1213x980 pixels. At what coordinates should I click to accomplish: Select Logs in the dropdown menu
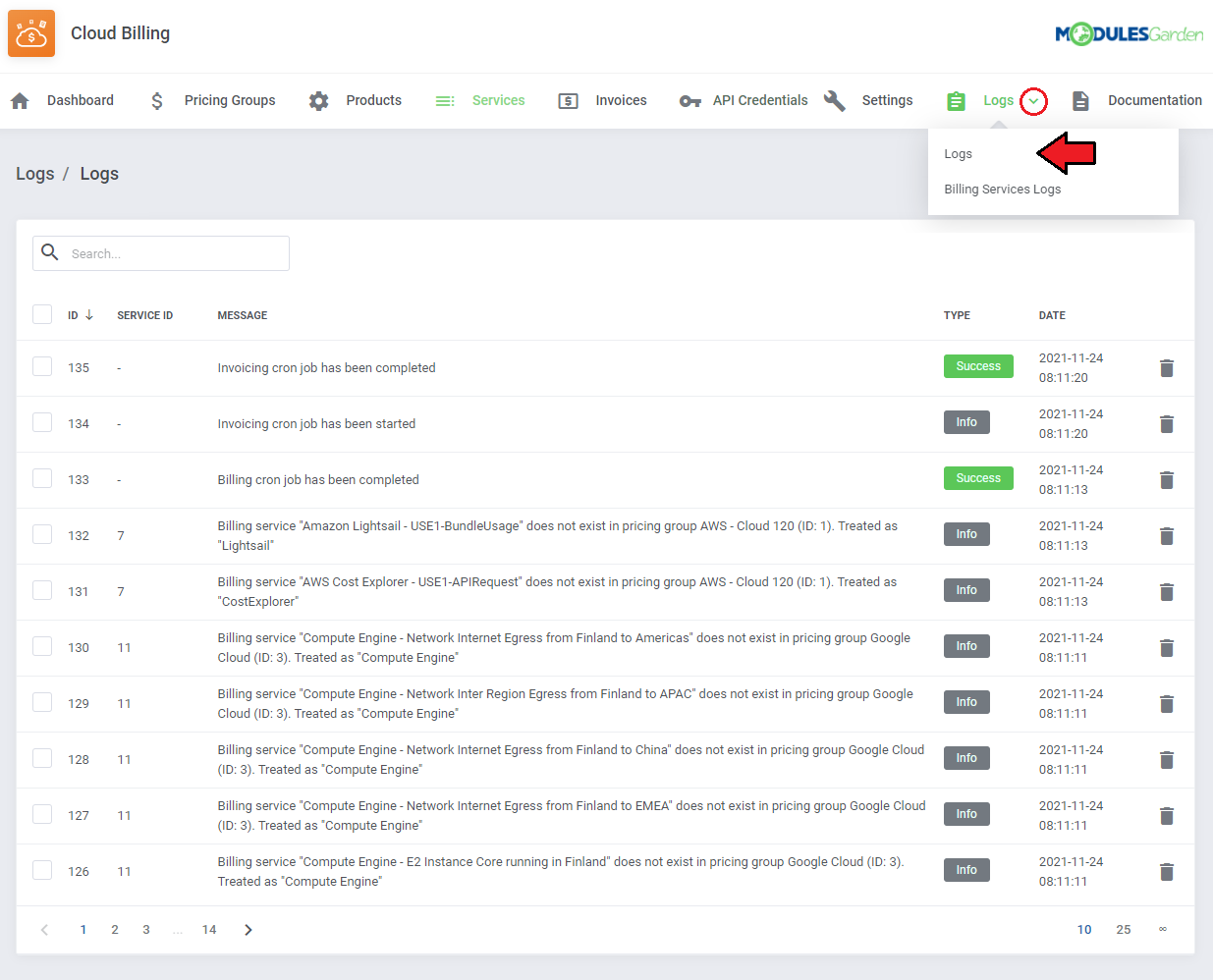(958, 154)
